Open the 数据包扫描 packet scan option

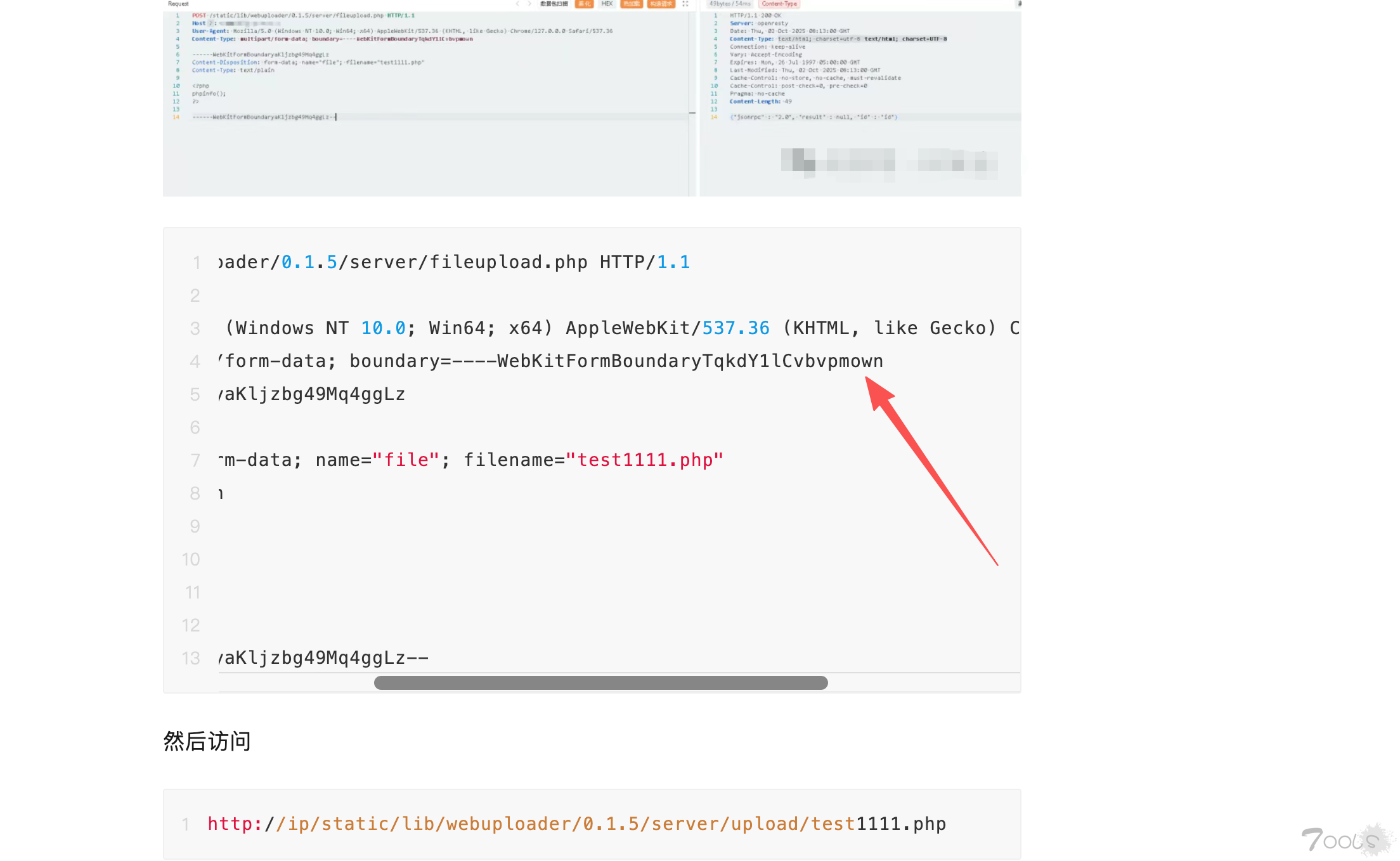pos(554,4)
